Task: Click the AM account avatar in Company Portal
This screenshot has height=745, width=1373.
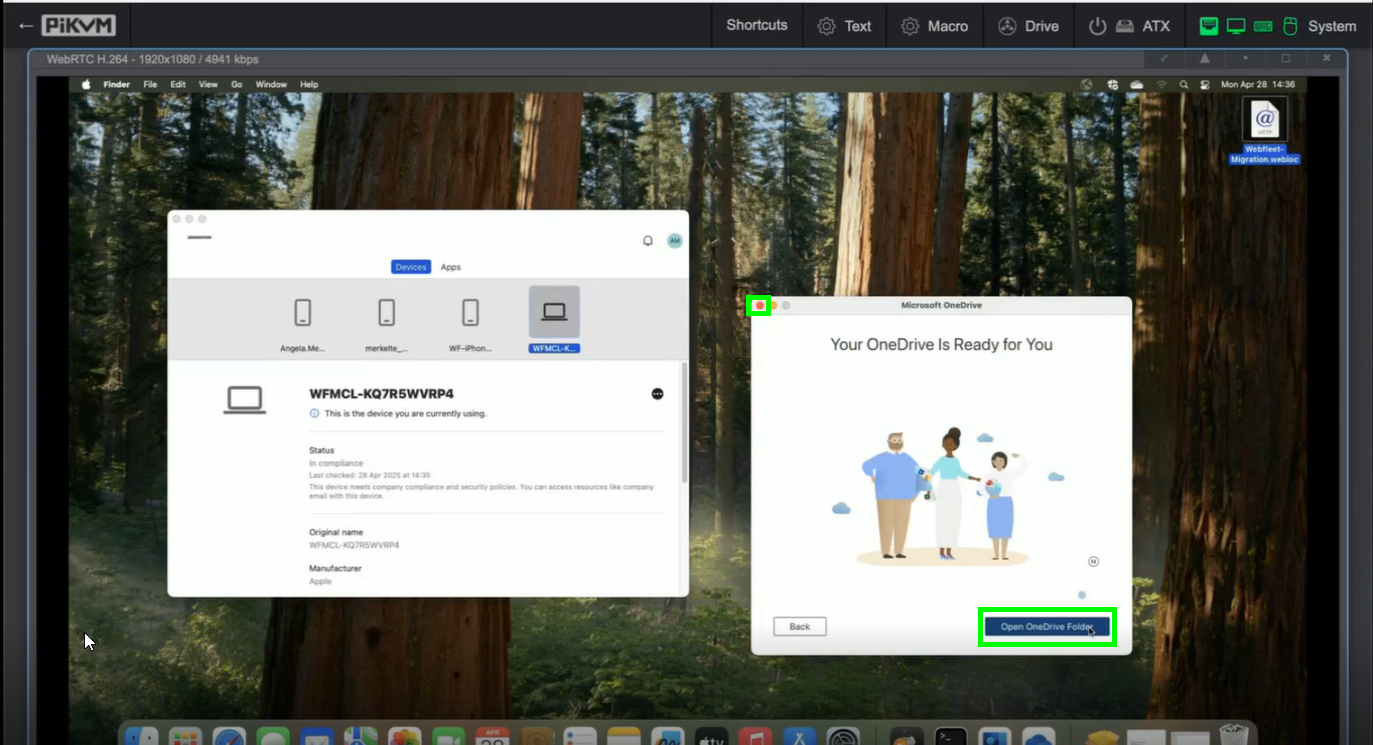Action: click(675, 241)
